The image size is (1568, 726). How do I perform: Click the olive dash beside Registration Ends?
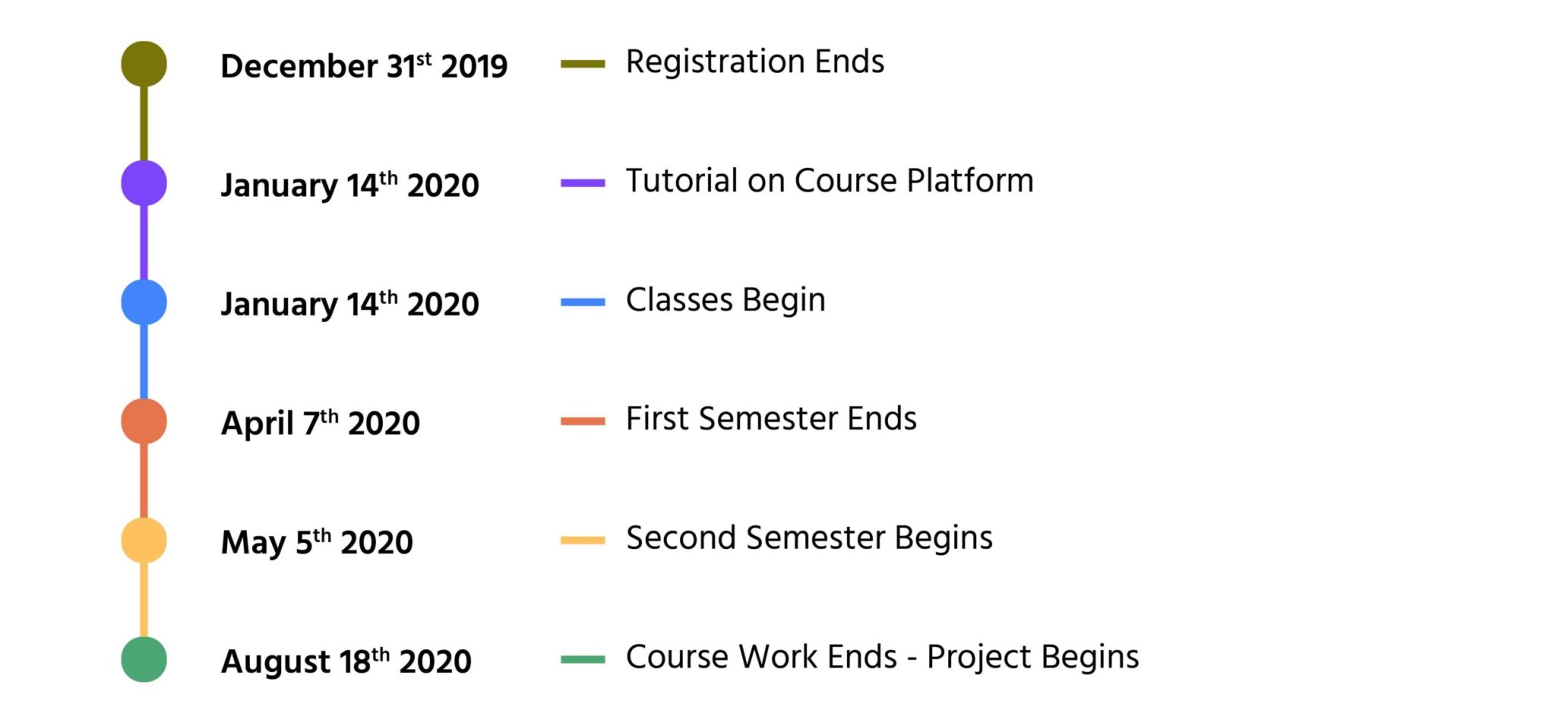coord(583,64)
